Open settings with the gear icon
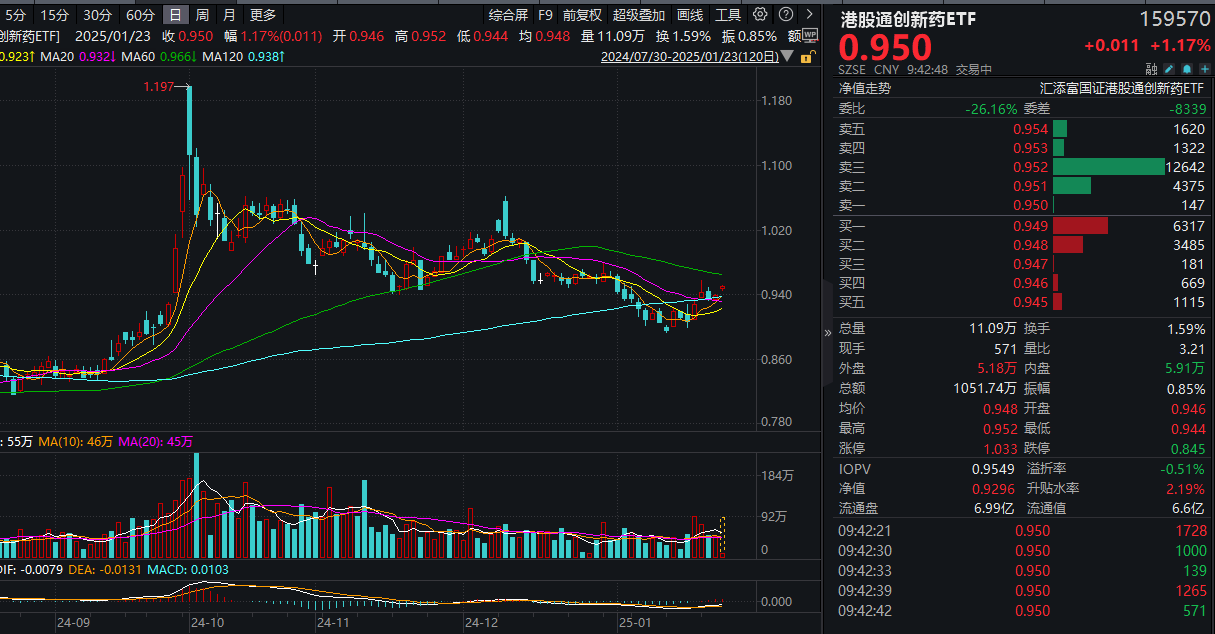 [x=760, y=15]
